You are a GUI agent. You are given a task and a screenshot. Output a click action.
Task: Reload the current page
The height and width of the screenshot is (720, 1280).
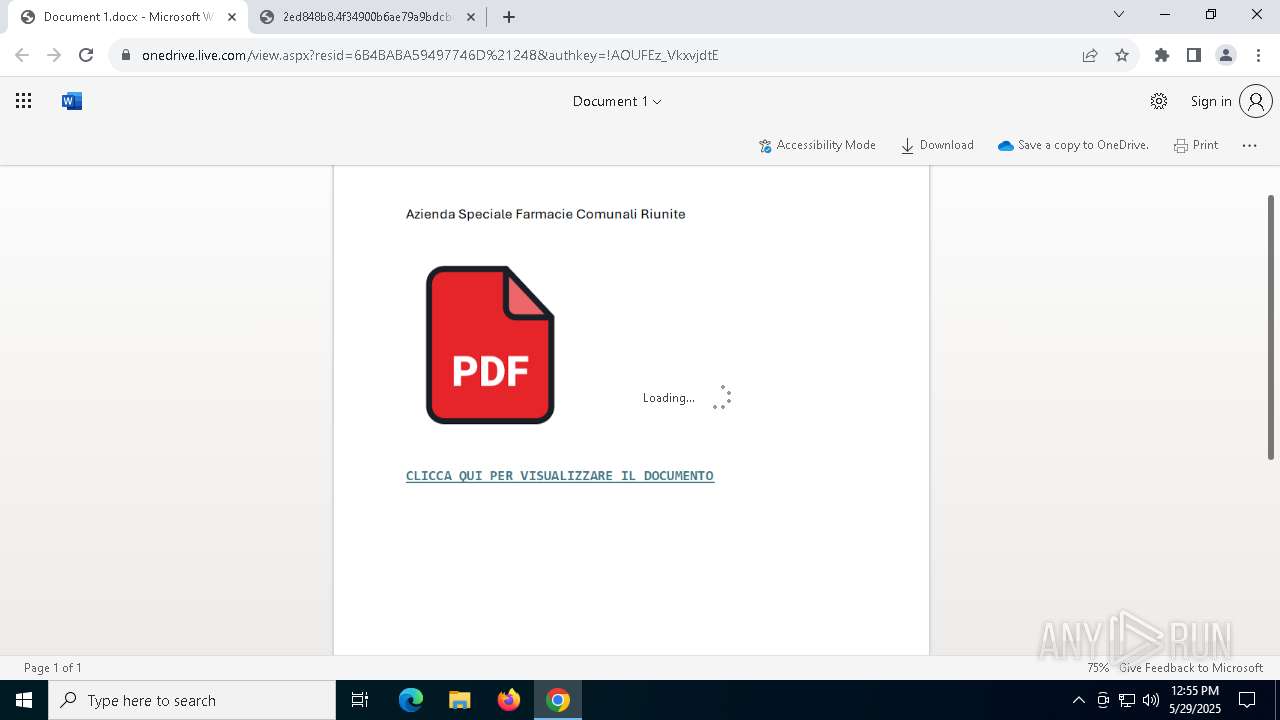tap(86, 55)
